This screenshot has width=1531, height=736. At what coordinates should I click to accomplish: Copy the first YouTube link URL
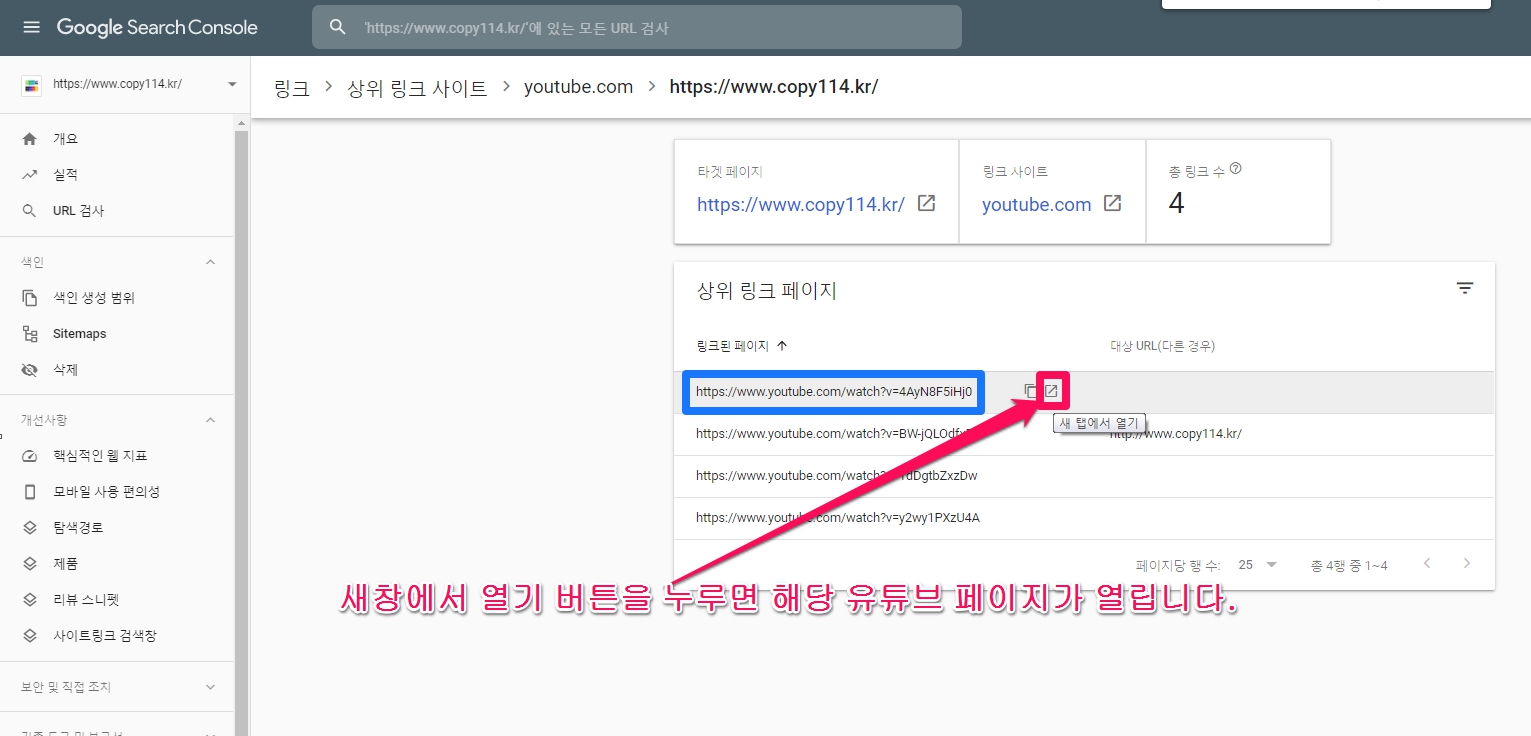tap(1030, 392)
